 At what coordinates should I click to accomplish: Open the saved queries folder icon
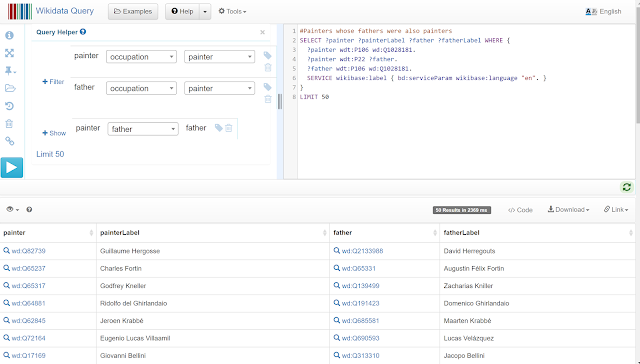(10, 88)
